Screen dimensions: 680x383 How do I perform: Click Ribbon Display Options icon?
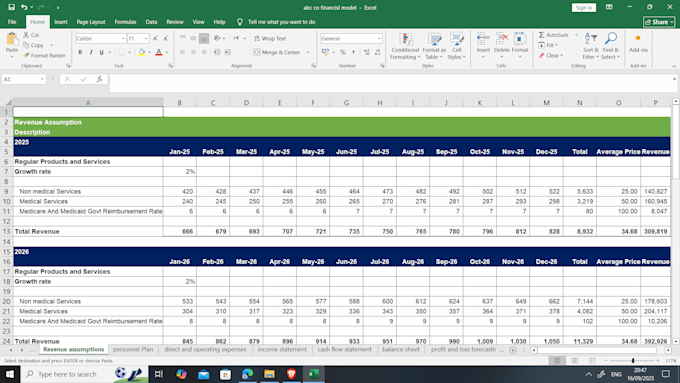point(609,7)
